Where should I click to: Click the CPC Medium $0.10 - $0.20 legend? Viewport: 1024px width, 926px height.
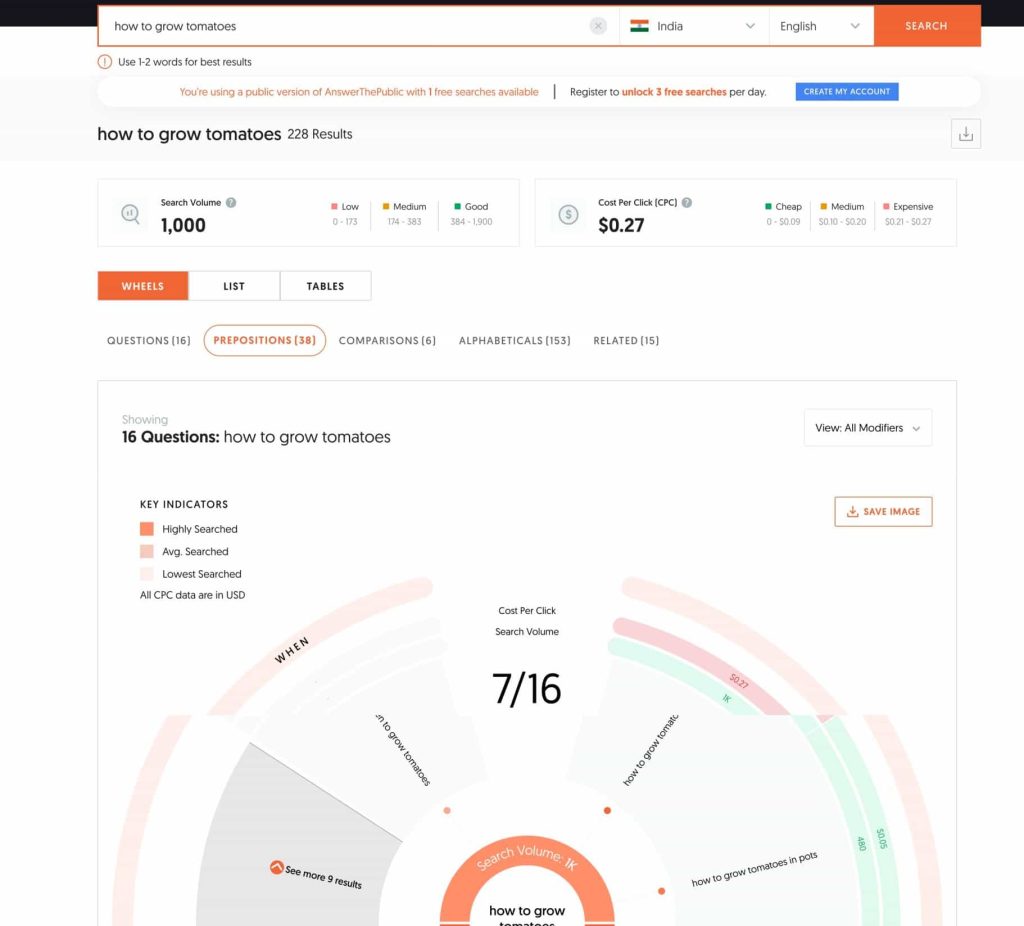pyautogui.click(x=842, y=214)
